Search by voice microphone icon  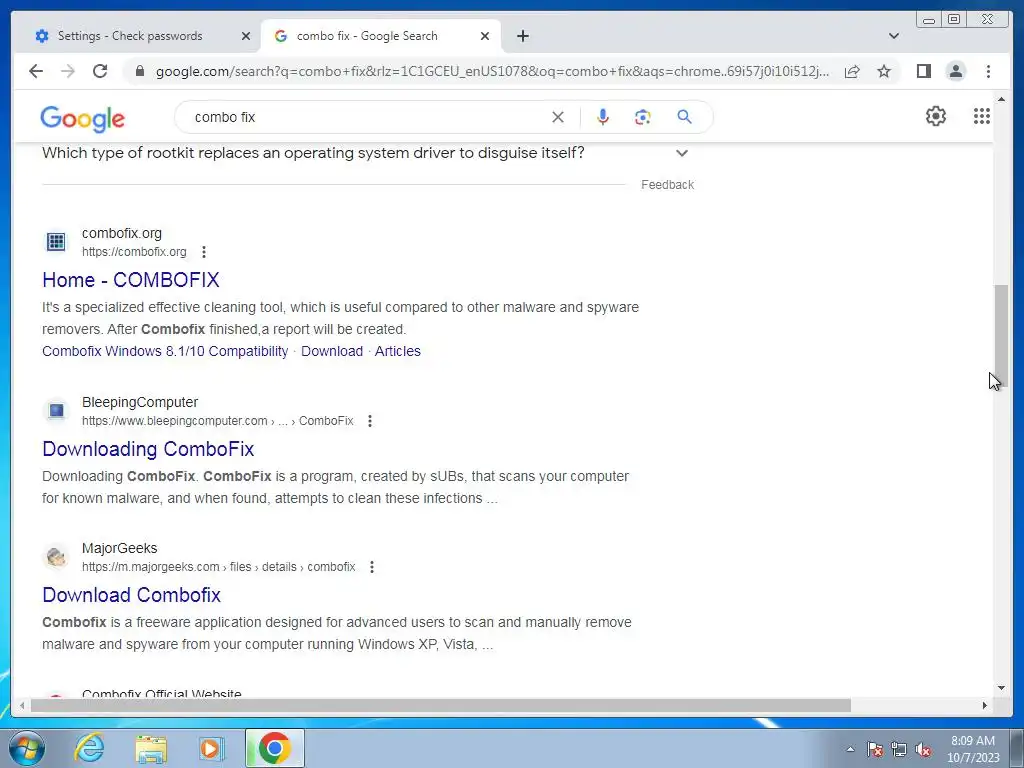603,117
